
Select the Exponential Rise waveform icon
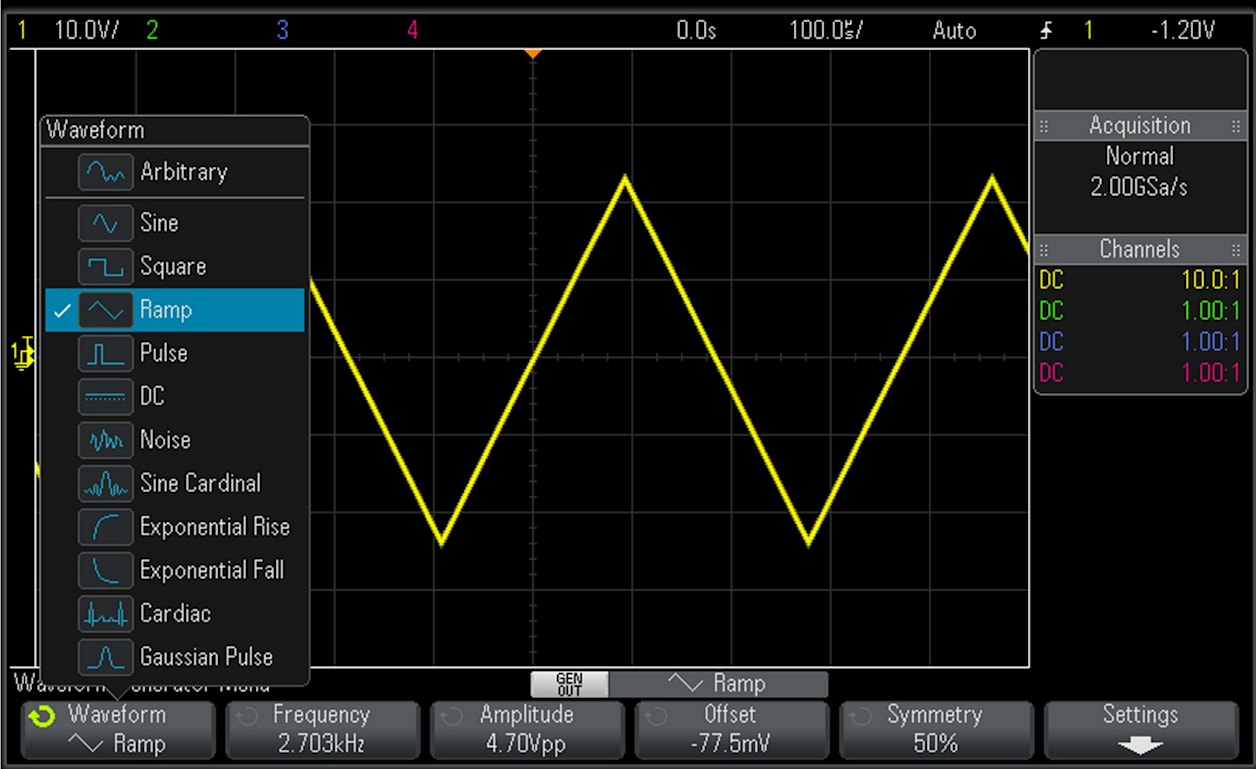coord(105,527)
